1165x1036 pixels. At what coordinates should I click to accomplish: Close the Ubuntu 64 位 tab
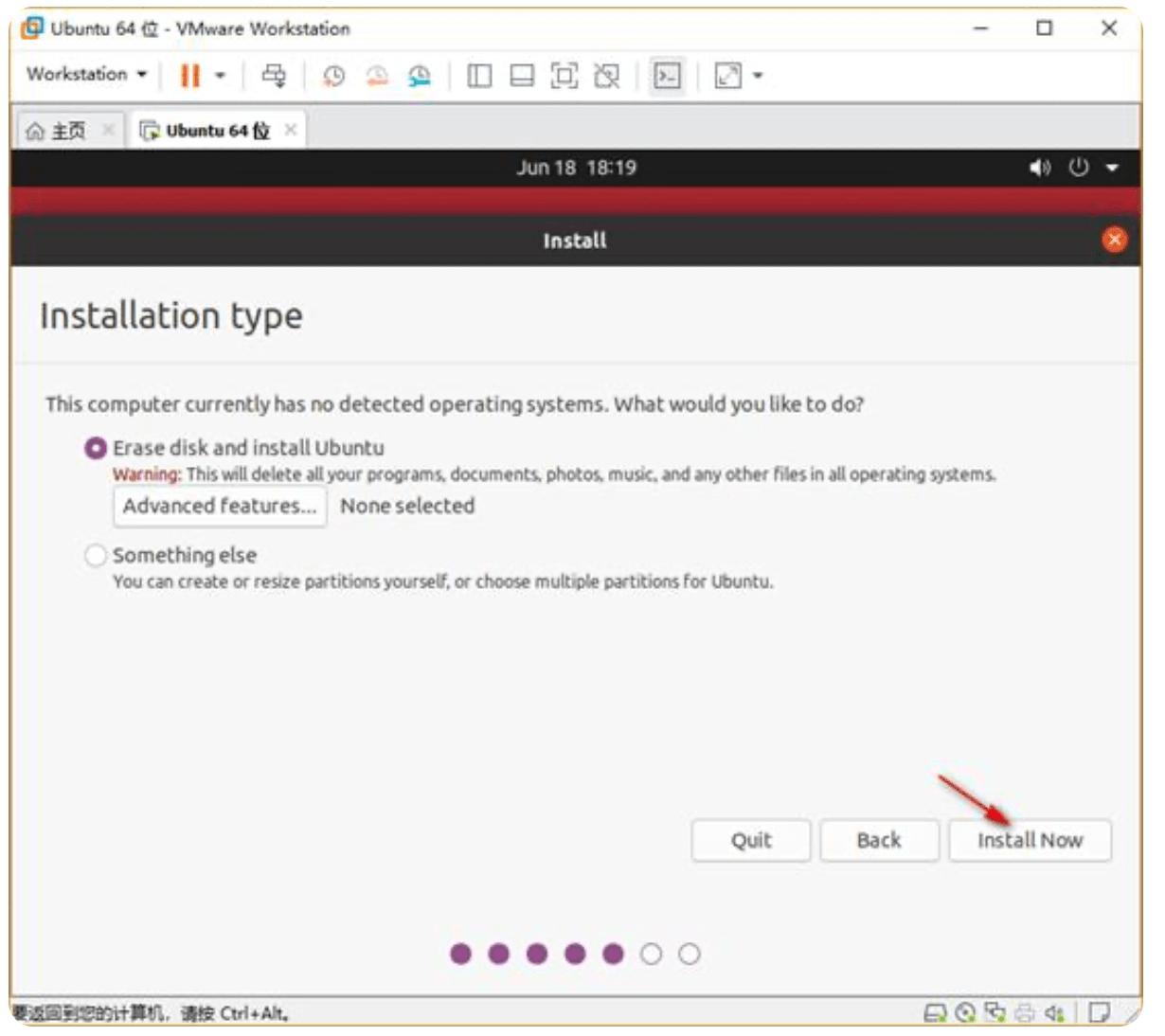point(291,130)
